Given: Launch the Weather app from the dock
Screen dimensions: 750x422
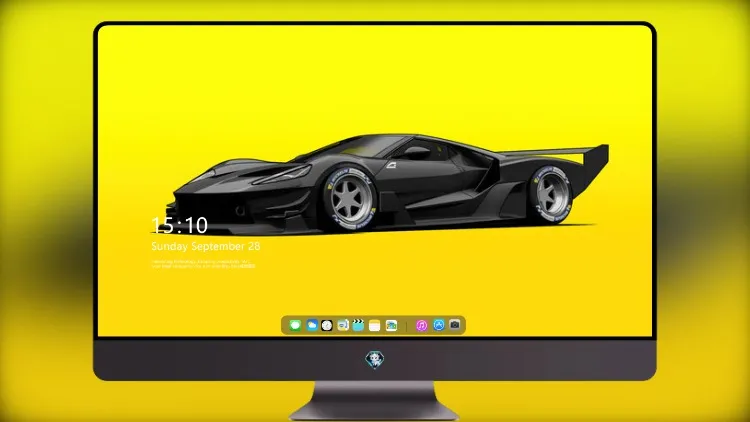Looking at the screenshot, I should (312, 325).
